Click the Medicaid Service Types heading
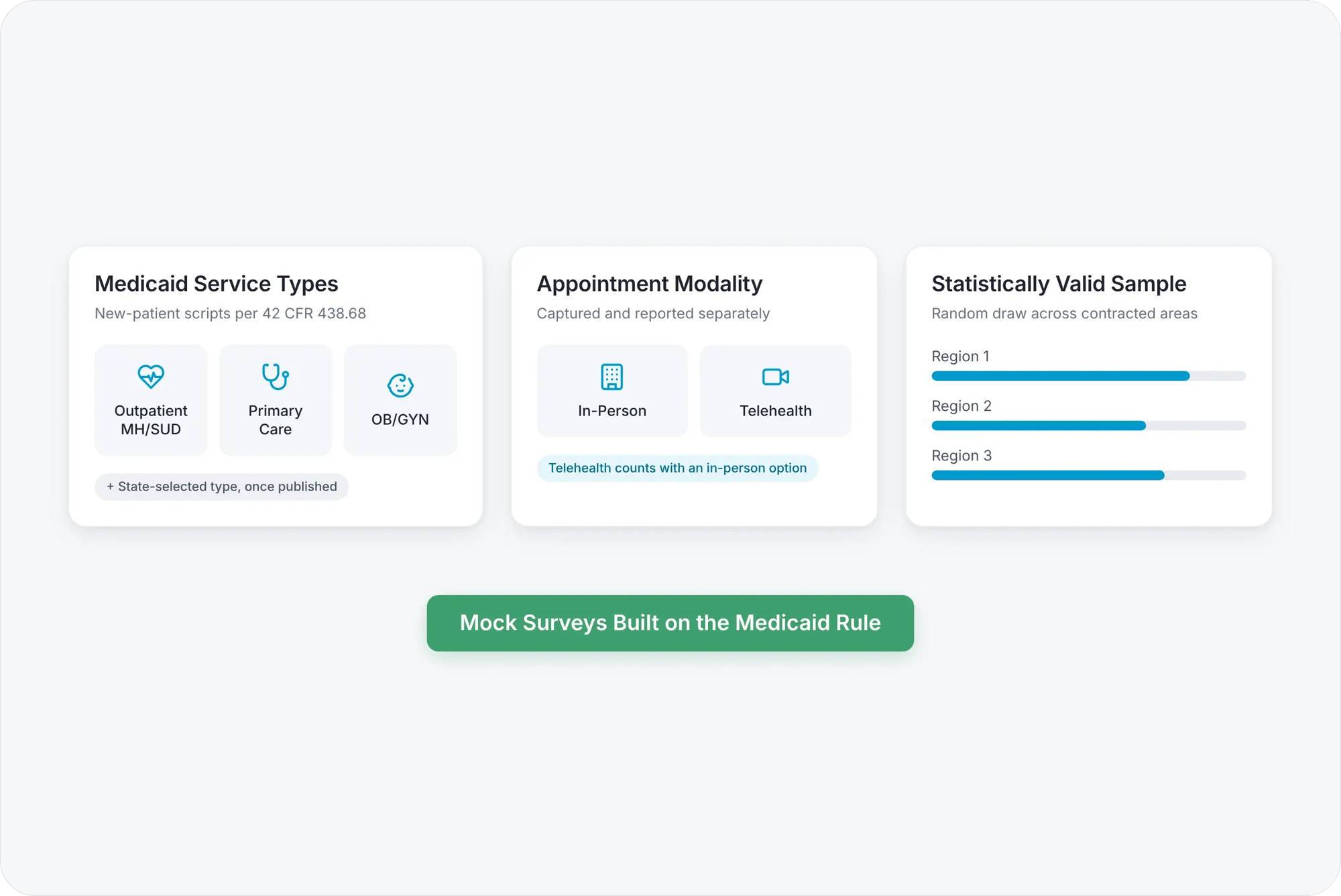 coord(217,283)
